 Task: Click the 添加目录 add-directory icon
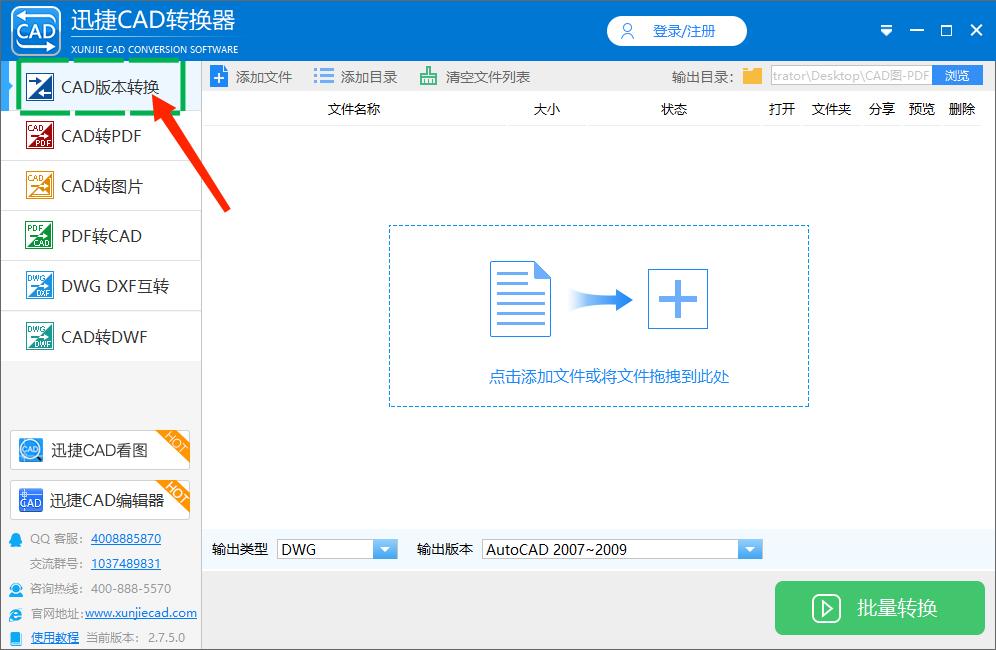[322, 75]
